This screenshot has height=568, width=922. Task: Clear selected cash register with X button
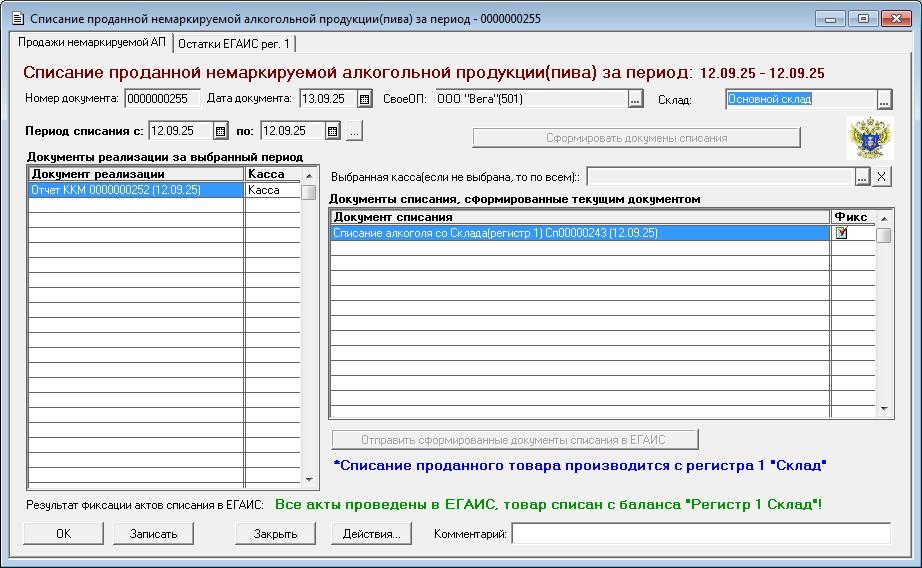pos(881,177)
